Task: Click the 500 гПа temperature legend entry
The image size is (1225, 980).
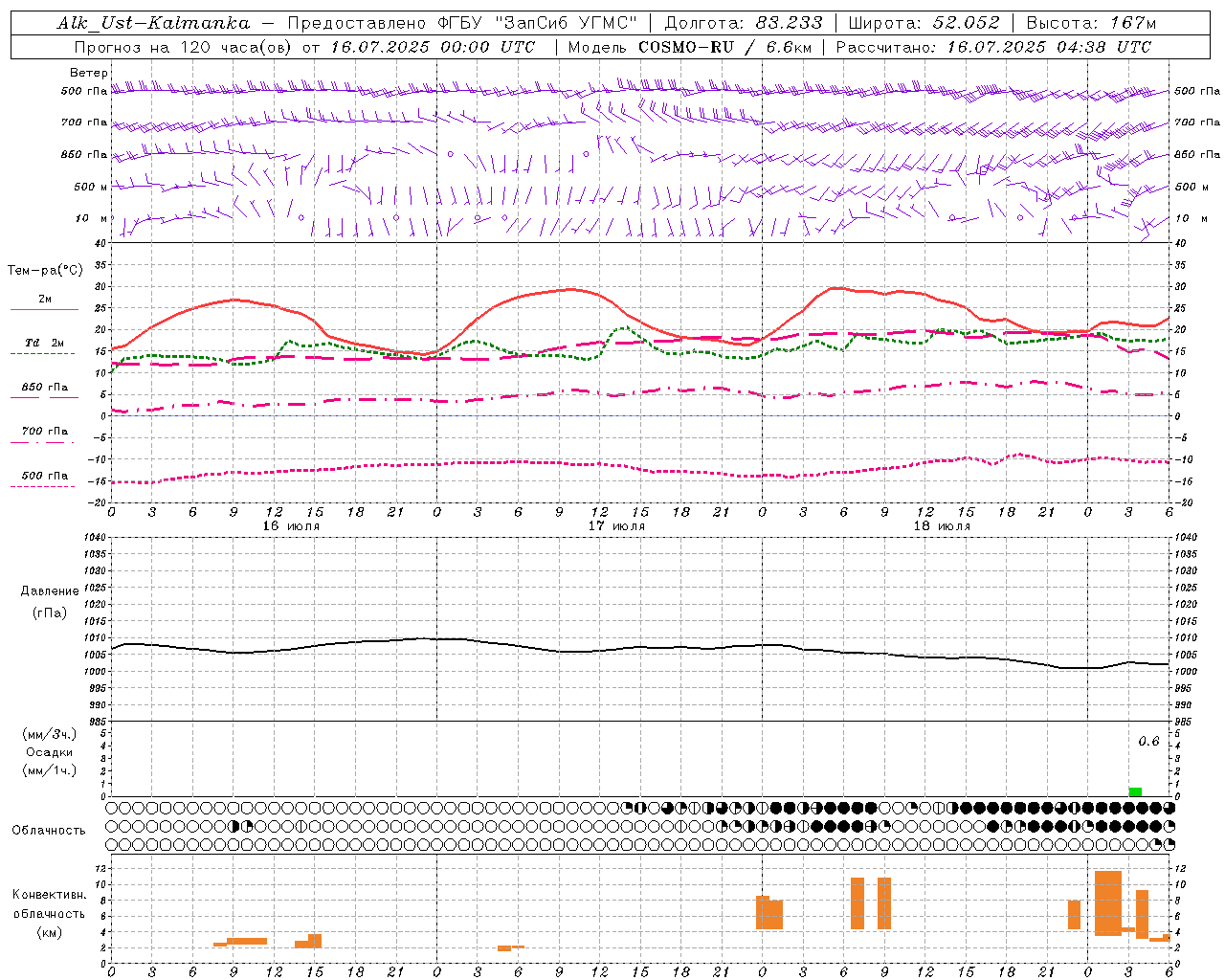Action: pos(45,476)
